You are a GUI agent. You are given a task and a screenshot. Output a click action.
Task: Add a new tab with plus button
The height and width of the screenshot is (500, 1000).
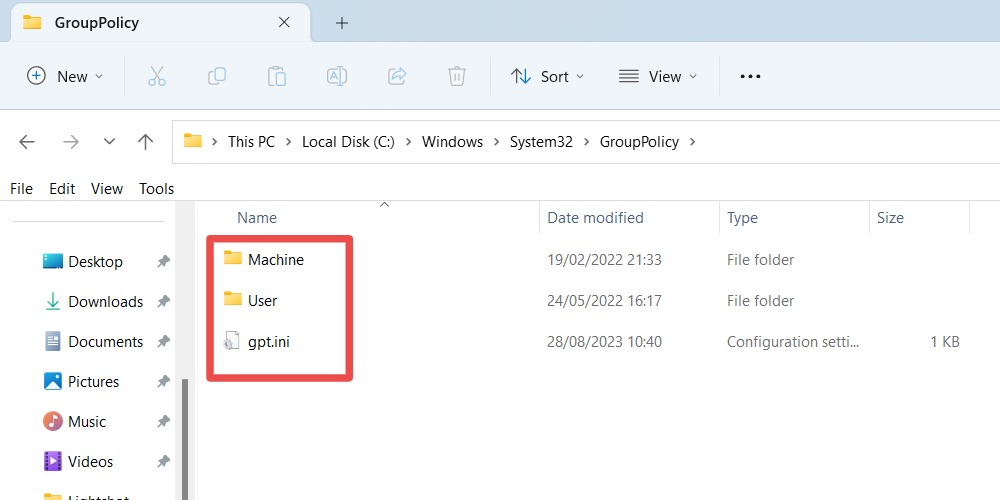pos(342,23)
